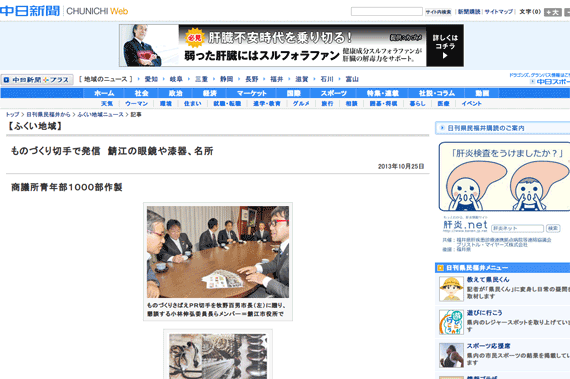Screen dimensions: 570x379
Task: Open the 進学・教育 sub-menu link
Action: pyautogui.click(x=267, y=104)
